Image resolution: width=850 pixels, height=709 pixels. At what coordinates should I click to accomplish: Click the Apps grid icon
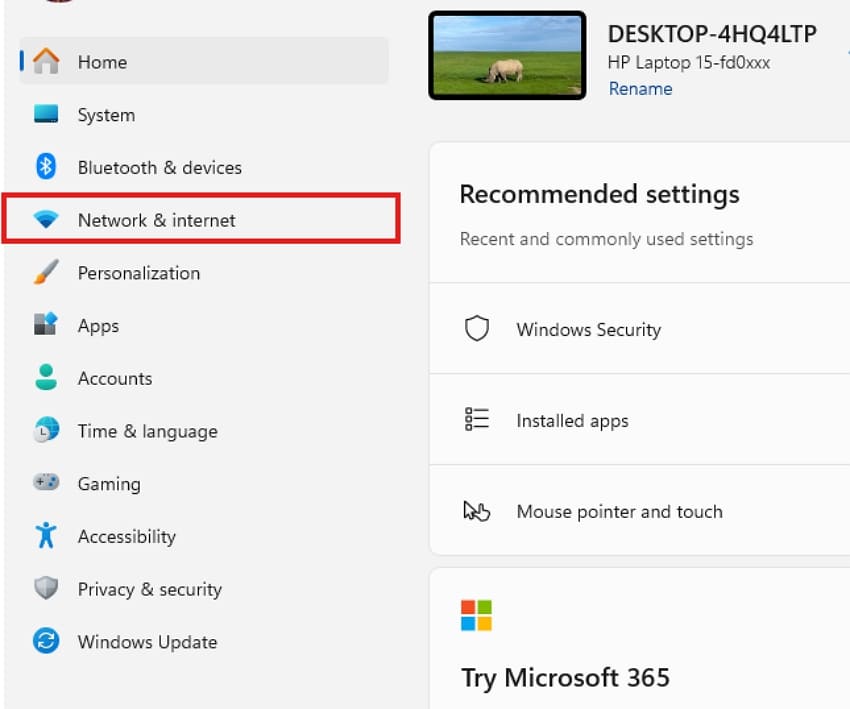pos(46,324)
